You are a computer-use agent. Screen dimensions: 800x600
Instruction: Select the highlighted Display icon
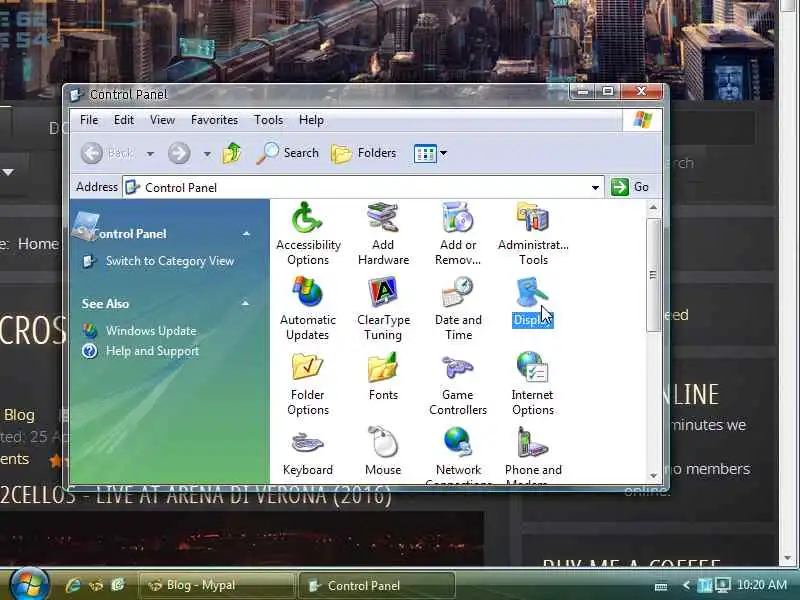tap(532, 302)
